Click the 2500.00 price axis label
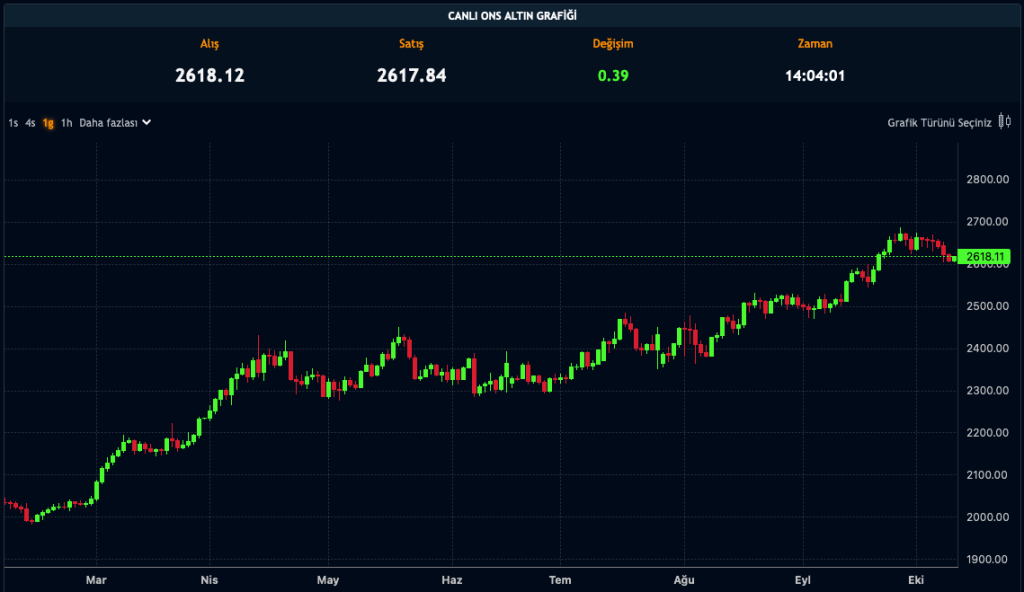This screenshot has width=1024, height=592. click(x=987, y=306)
